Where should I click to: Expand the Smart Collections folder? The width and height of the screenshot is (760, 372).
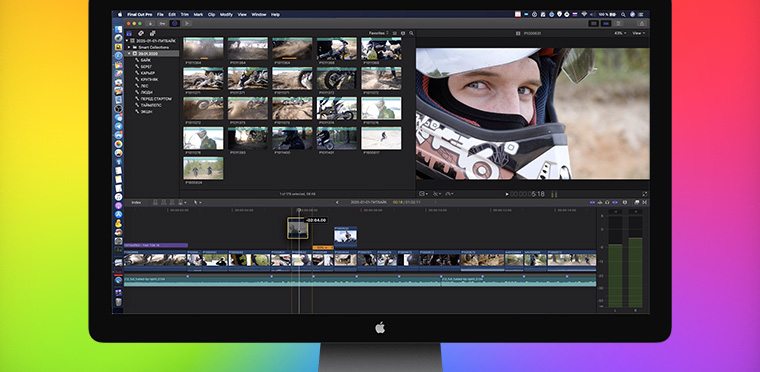129,47
